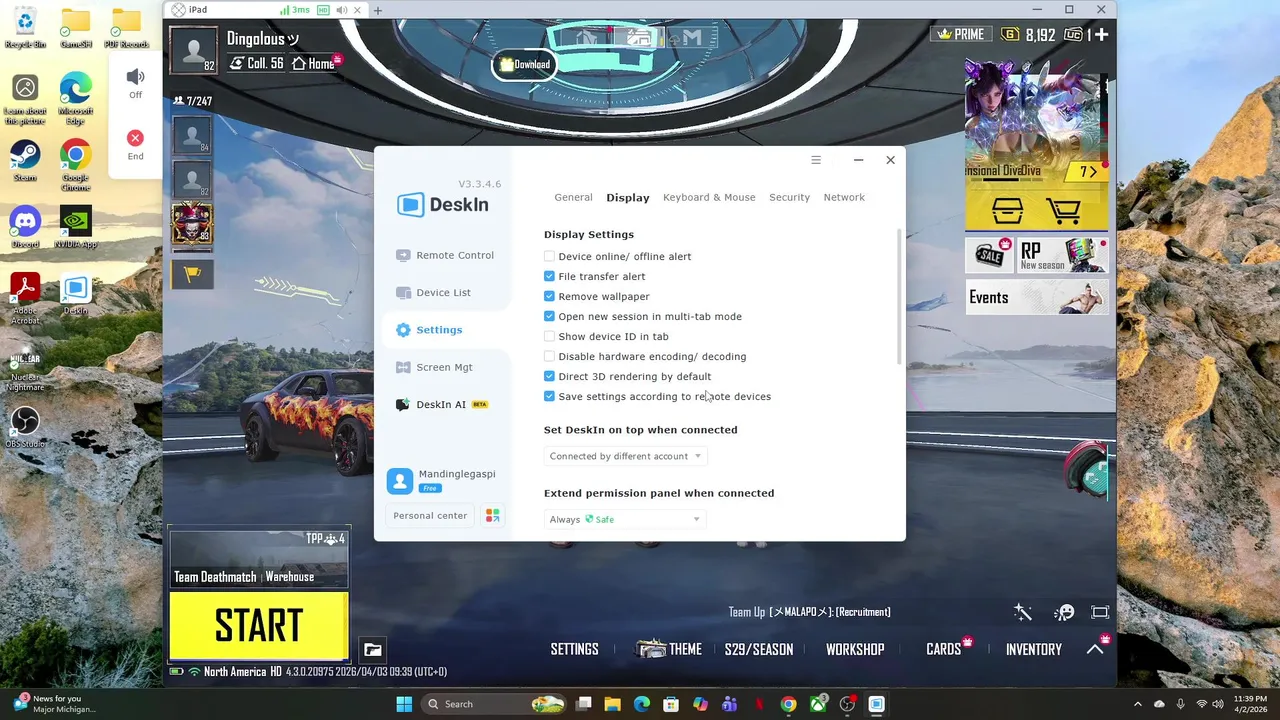Switch to Keyboard & Mouse tab

pyautogui.click(x=709, y=197)
